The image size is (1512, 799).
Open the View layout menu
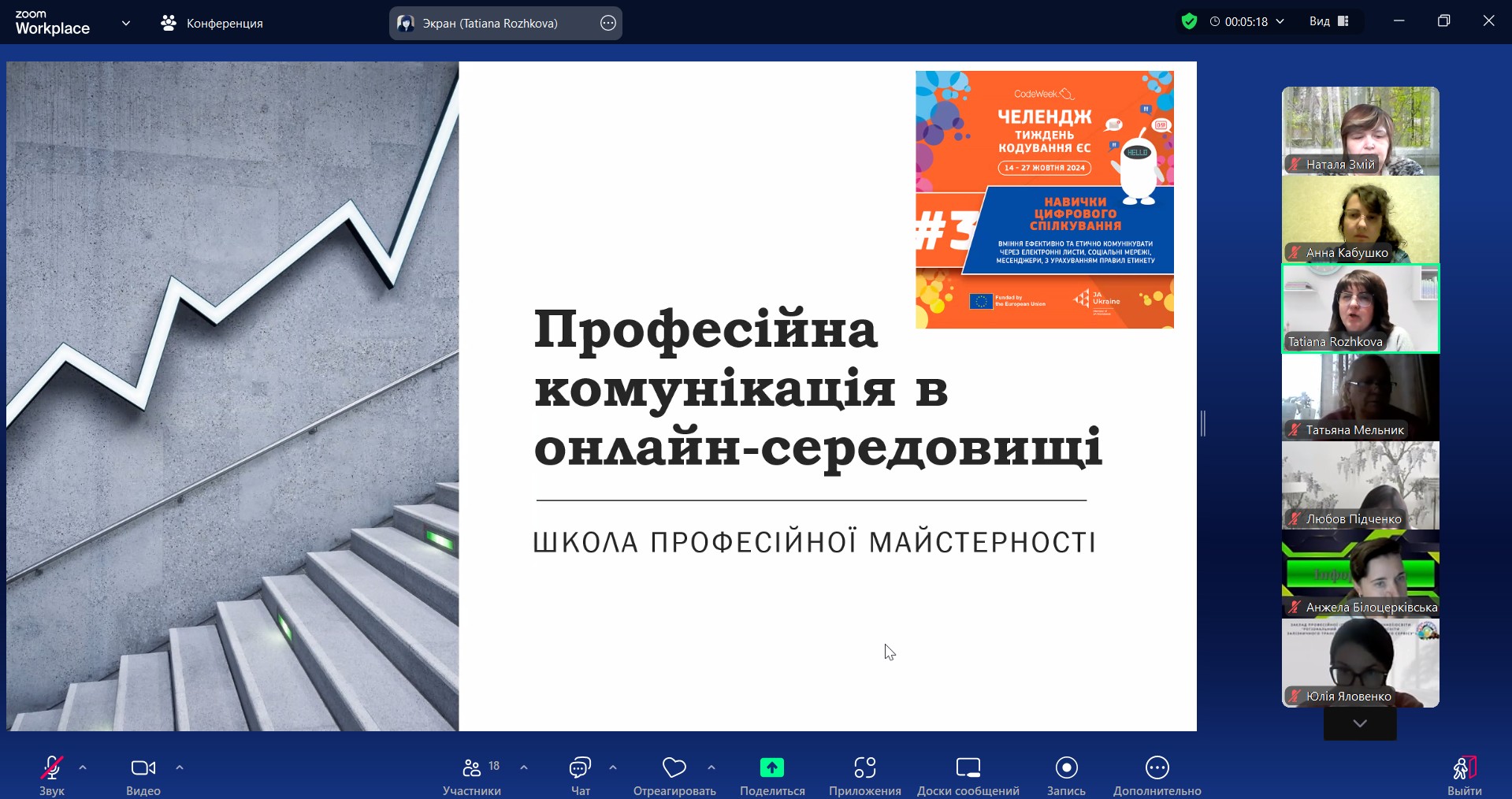pyautogui.click(x=1329, y=22)
